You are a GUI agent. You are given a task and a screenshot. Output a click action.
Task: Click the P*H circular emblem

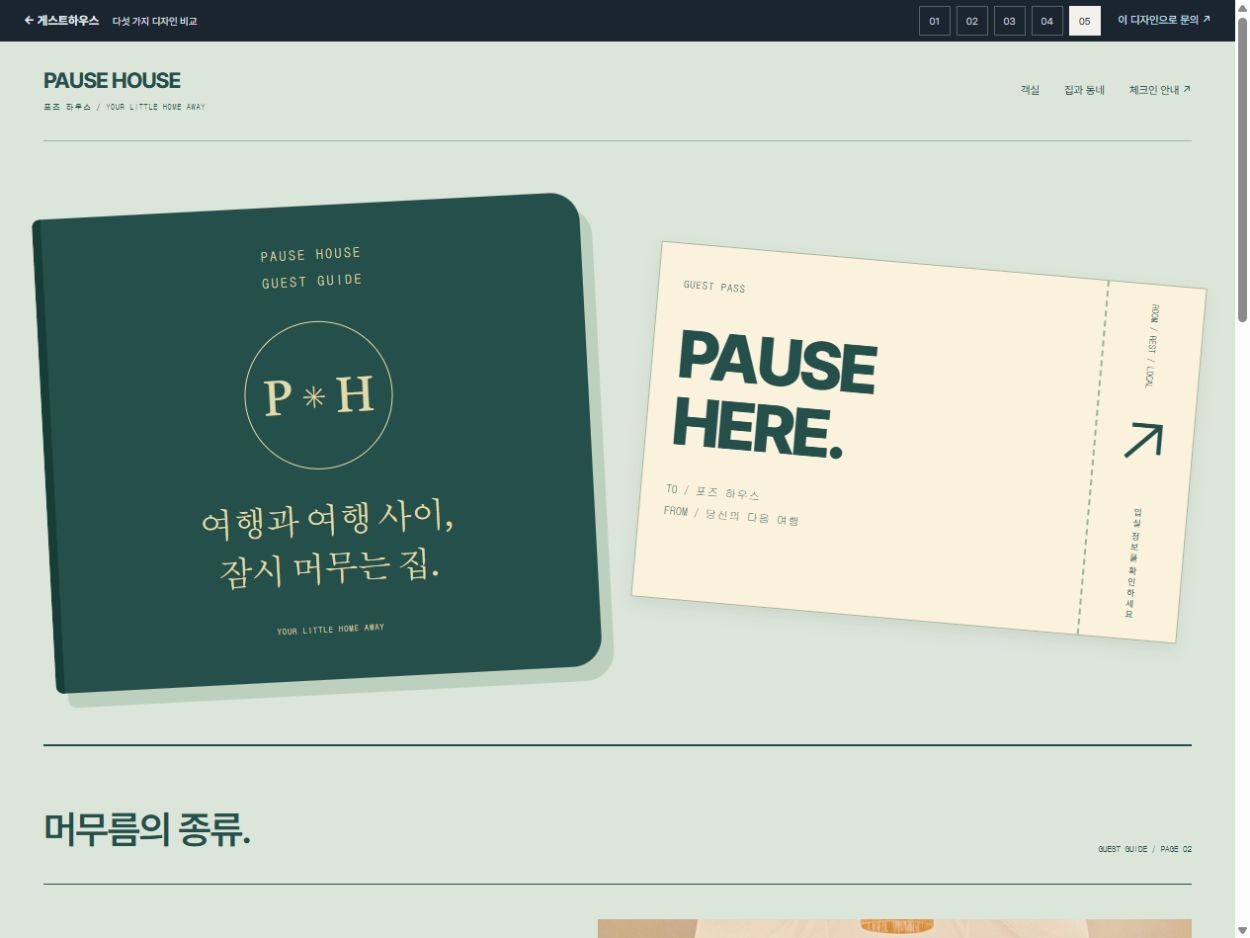pyautogui.click(x=318, y=395)
